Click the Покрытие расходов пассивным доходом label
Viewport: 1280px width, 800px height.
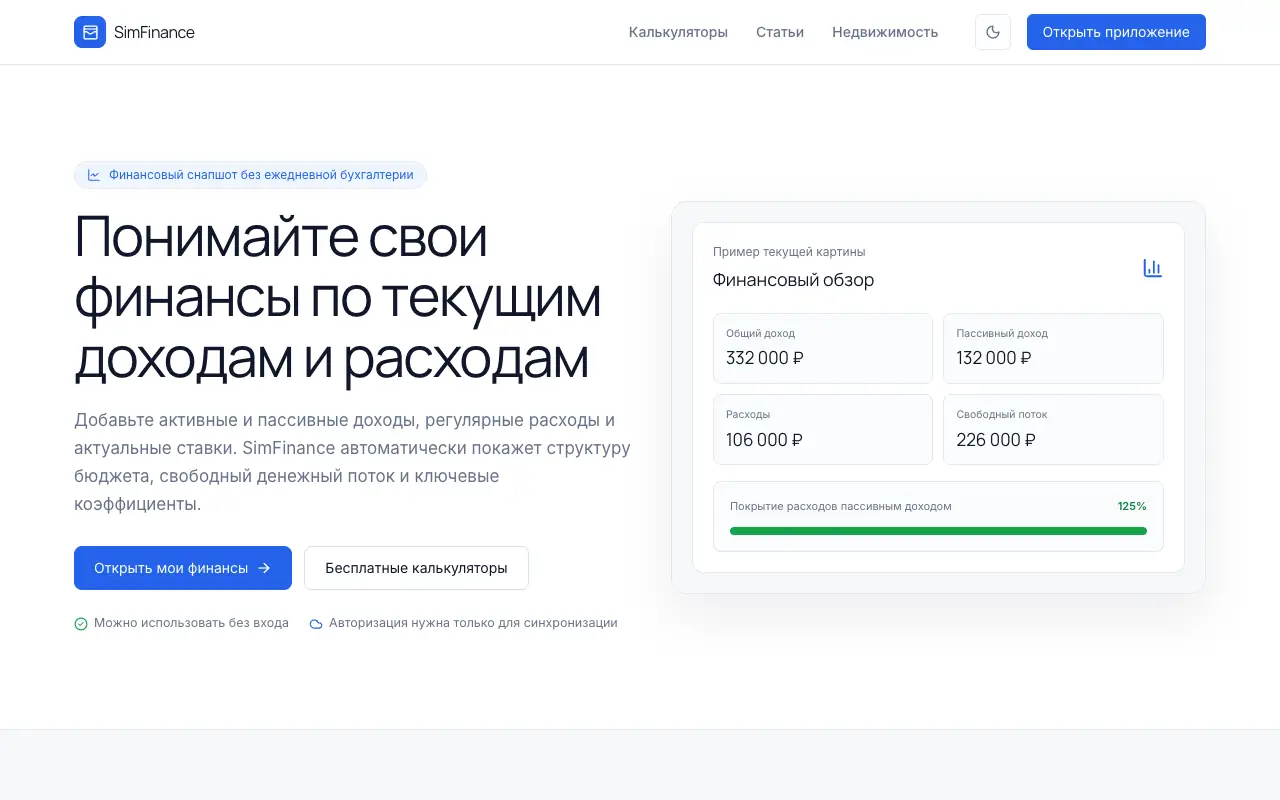(x=841, y=506)
